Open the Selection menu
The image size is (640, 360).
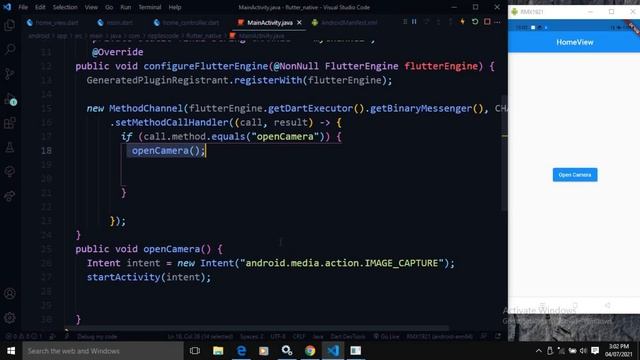tap(65, 7)
